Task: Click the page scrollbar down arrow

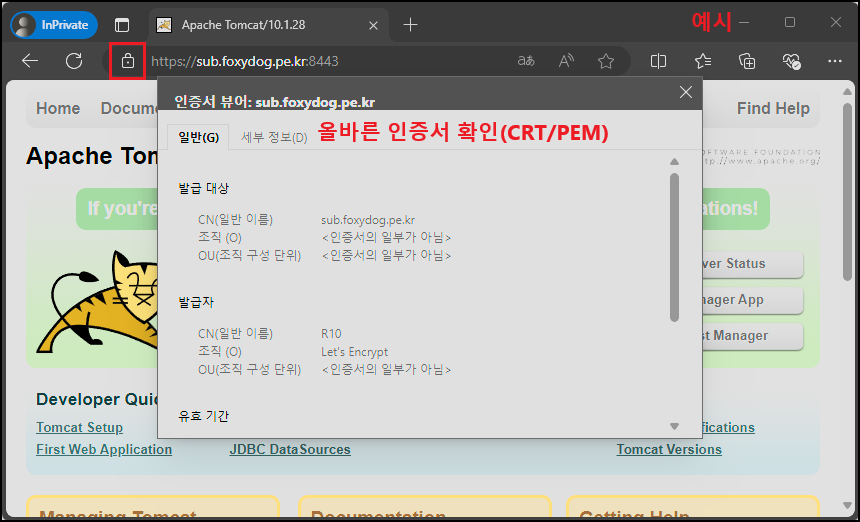Action: coord(847,505)
